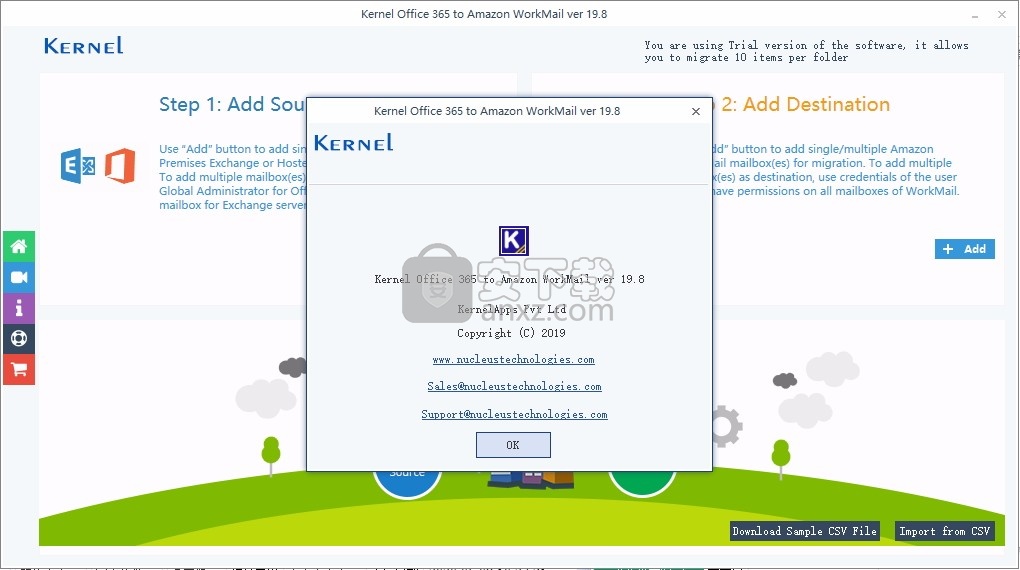Image resolution: width=1020 pixels, height=570 pixels.
Task: Click the dialog title bar text
Action: coord(497,111)
